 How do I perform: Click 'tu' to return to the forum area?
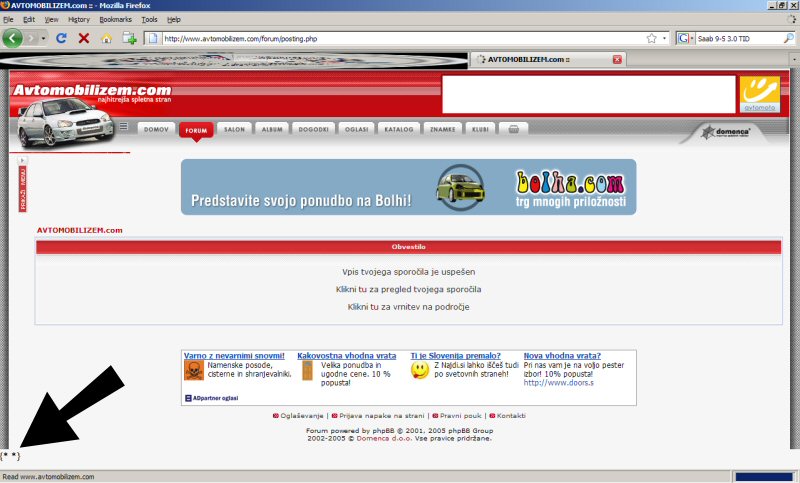(x=374, y=307)
